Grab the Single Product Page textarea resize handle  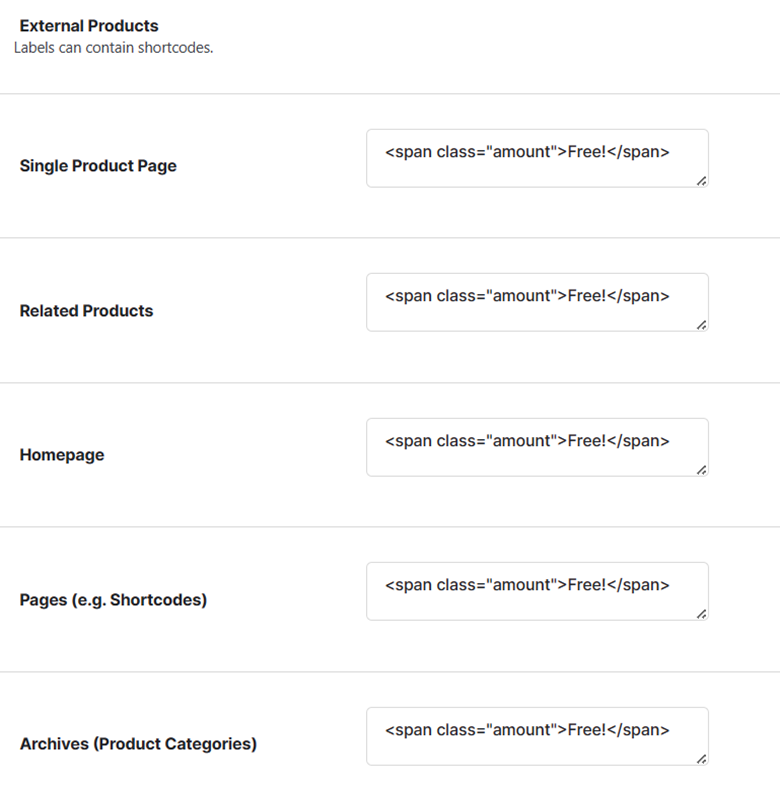pyautogui.click(x=701, y=181)
